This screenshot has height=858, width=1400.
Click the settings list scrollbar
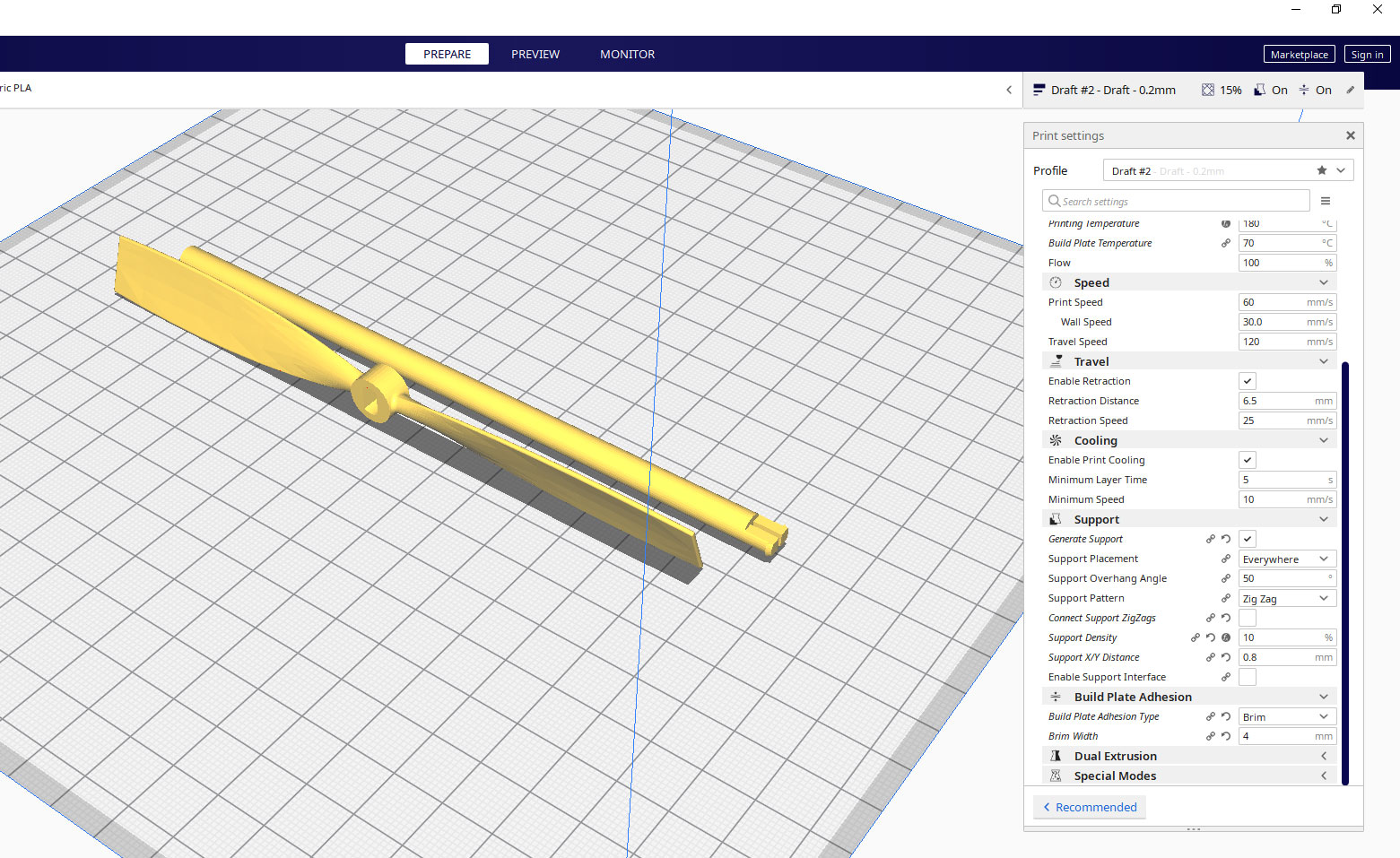tap(1345, 574)
